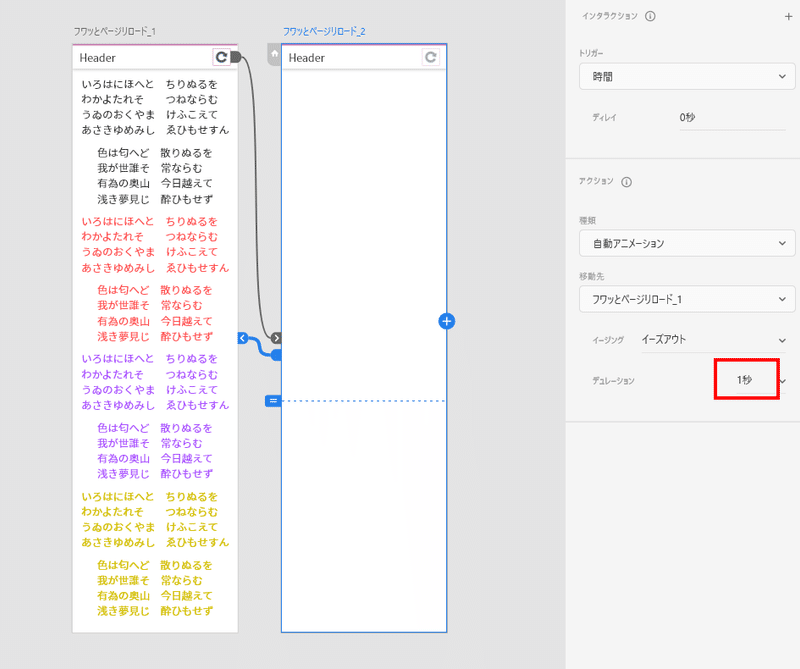Open the 種類 dropdown showing 自動アニメーション
Screen dimensions: 800x669
[687, 243]
